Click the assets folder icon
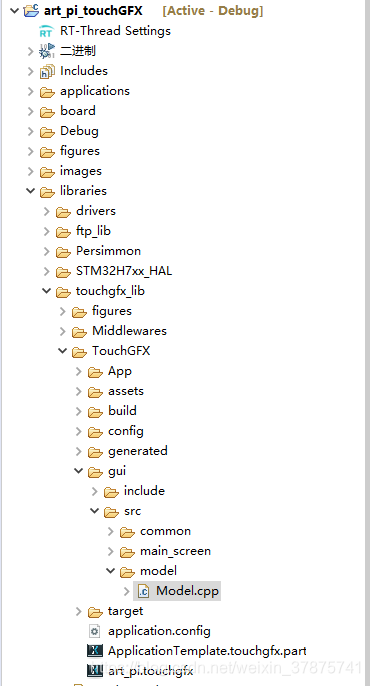 (x=95, y=392)
